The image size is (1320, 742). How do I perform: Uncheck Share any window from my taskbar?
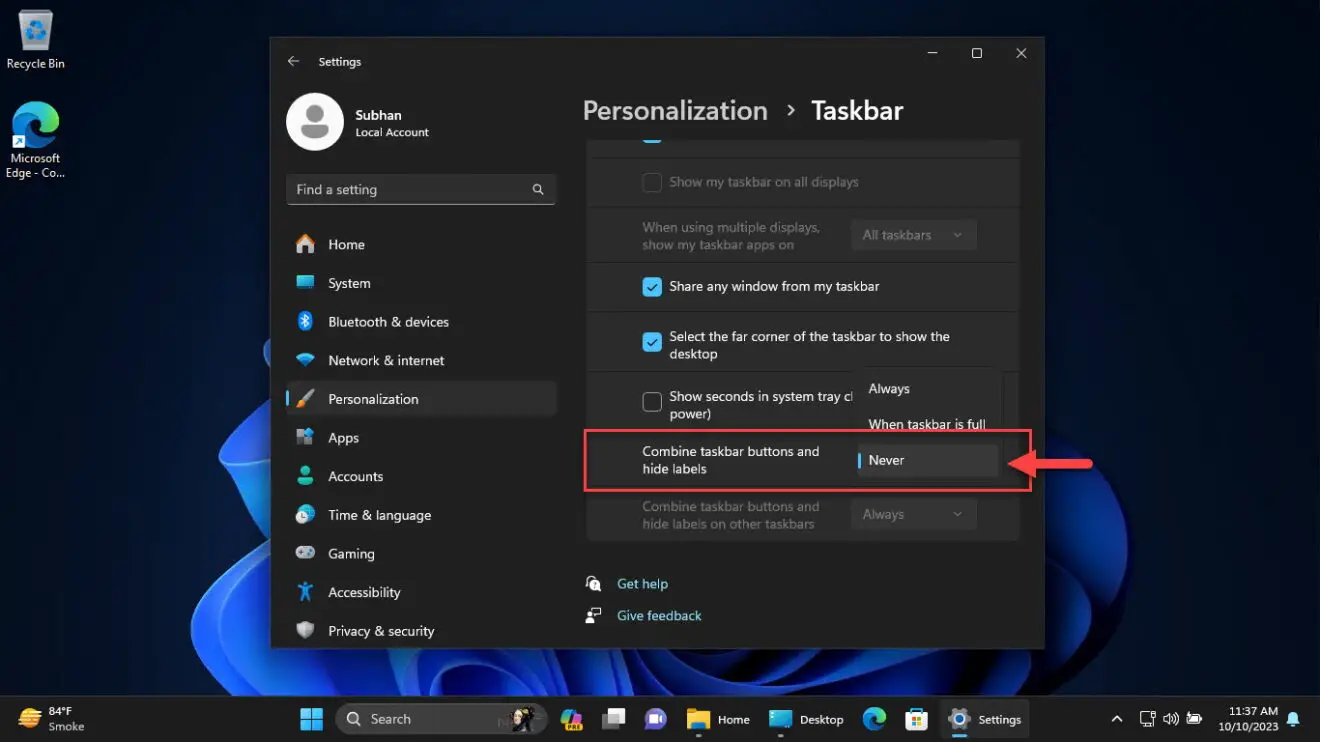(652, 286)
